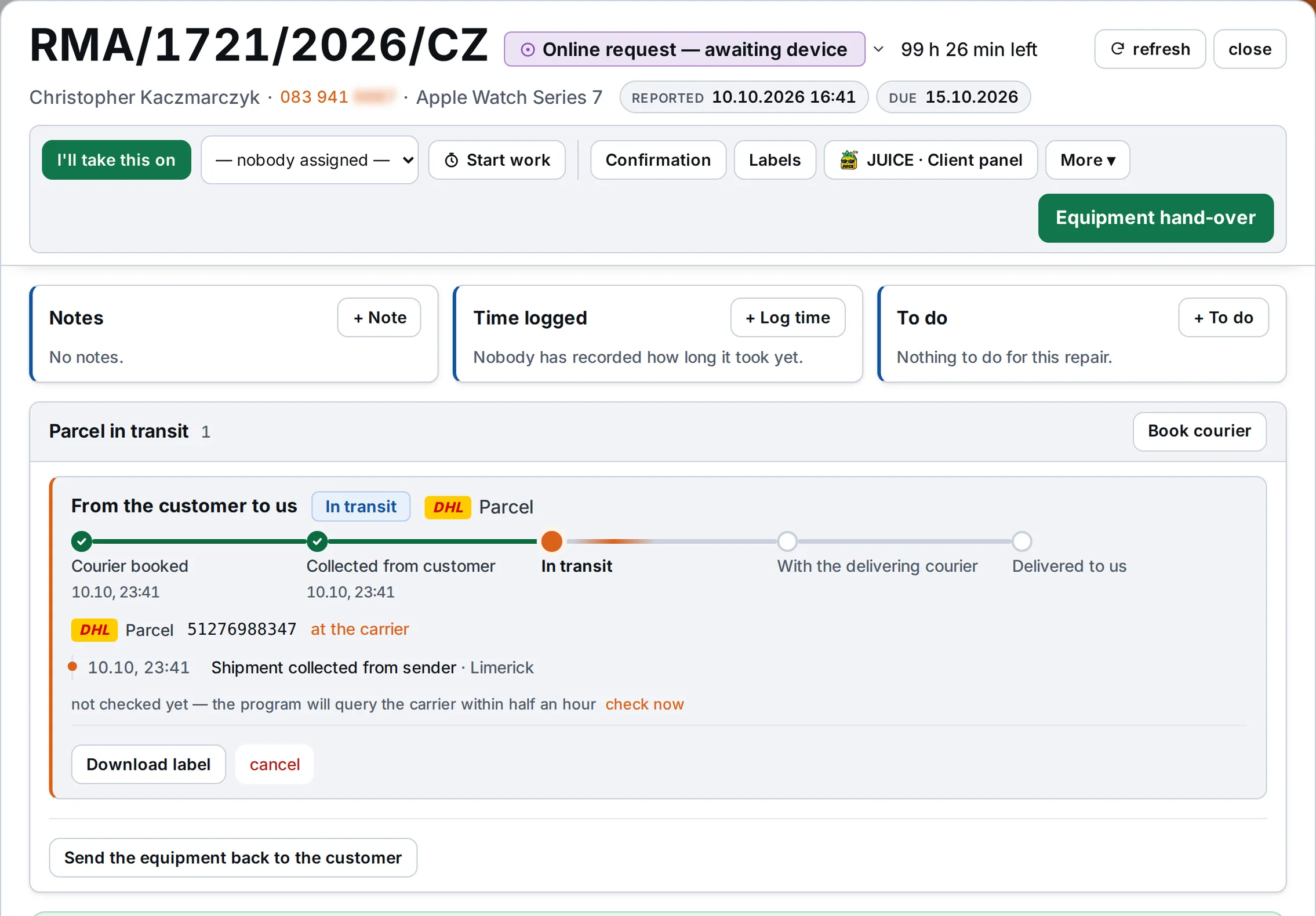Screen dimensions: 1316x916
Task: Open the nobody assigned dropdown
Action: tap(310, 160)
